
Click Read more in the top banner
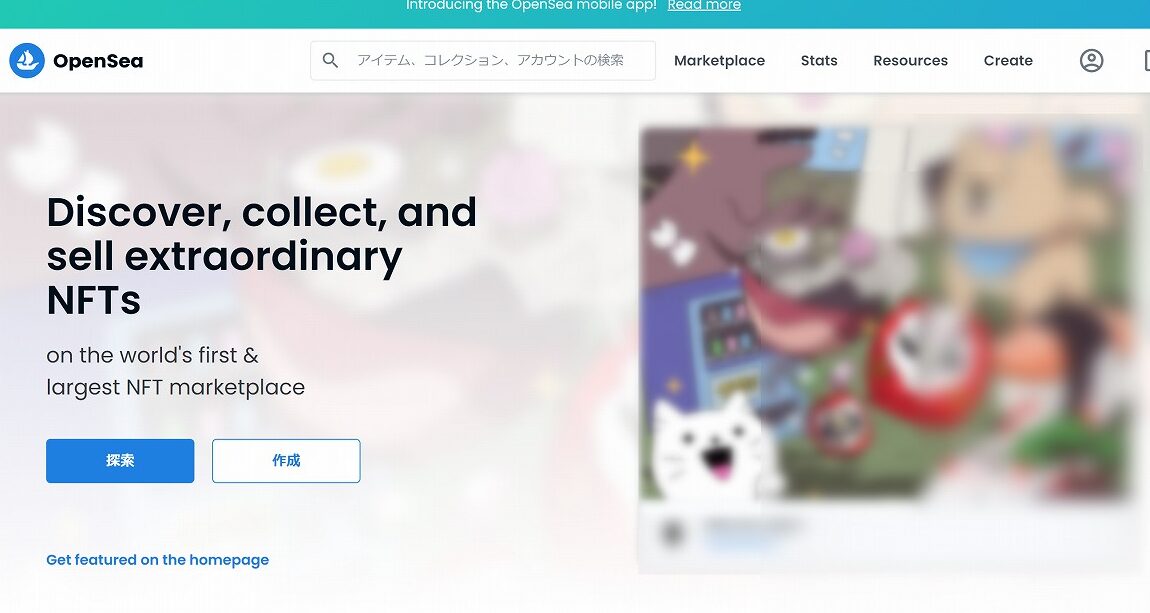[704, 5]
